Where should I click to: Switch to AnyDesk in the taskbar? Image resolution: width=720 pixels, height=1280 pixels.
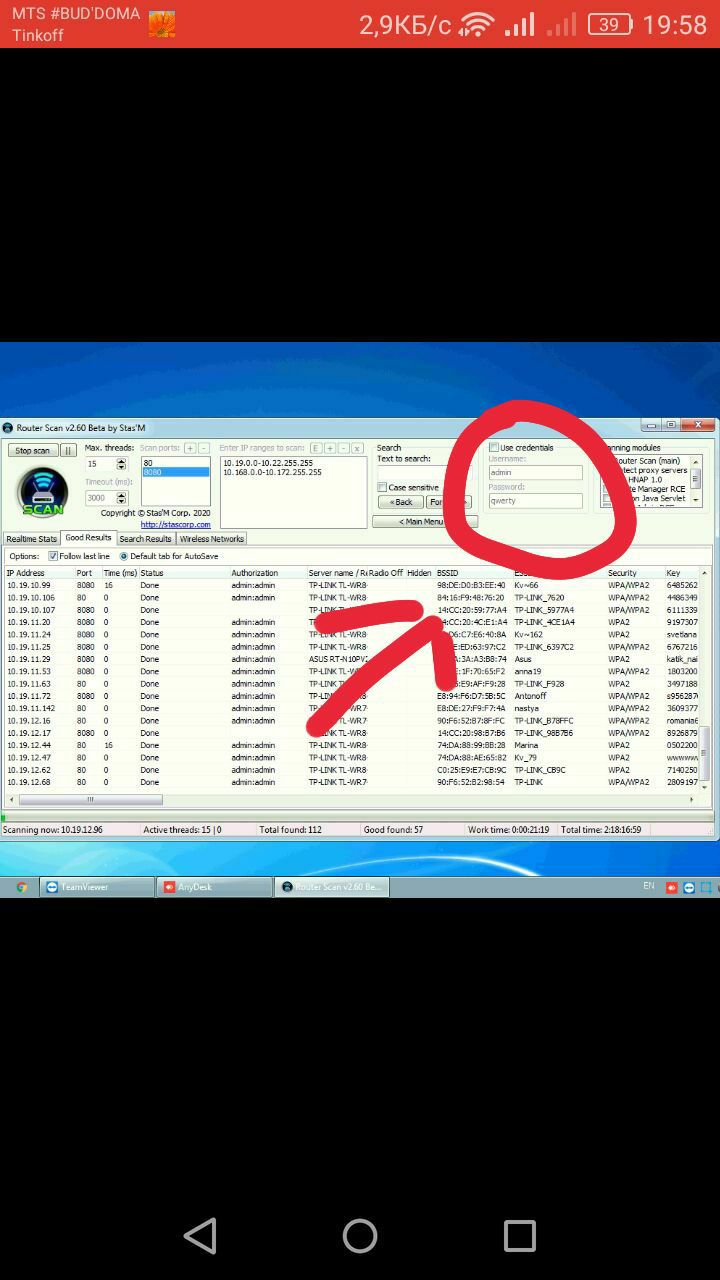pos(215,887)
